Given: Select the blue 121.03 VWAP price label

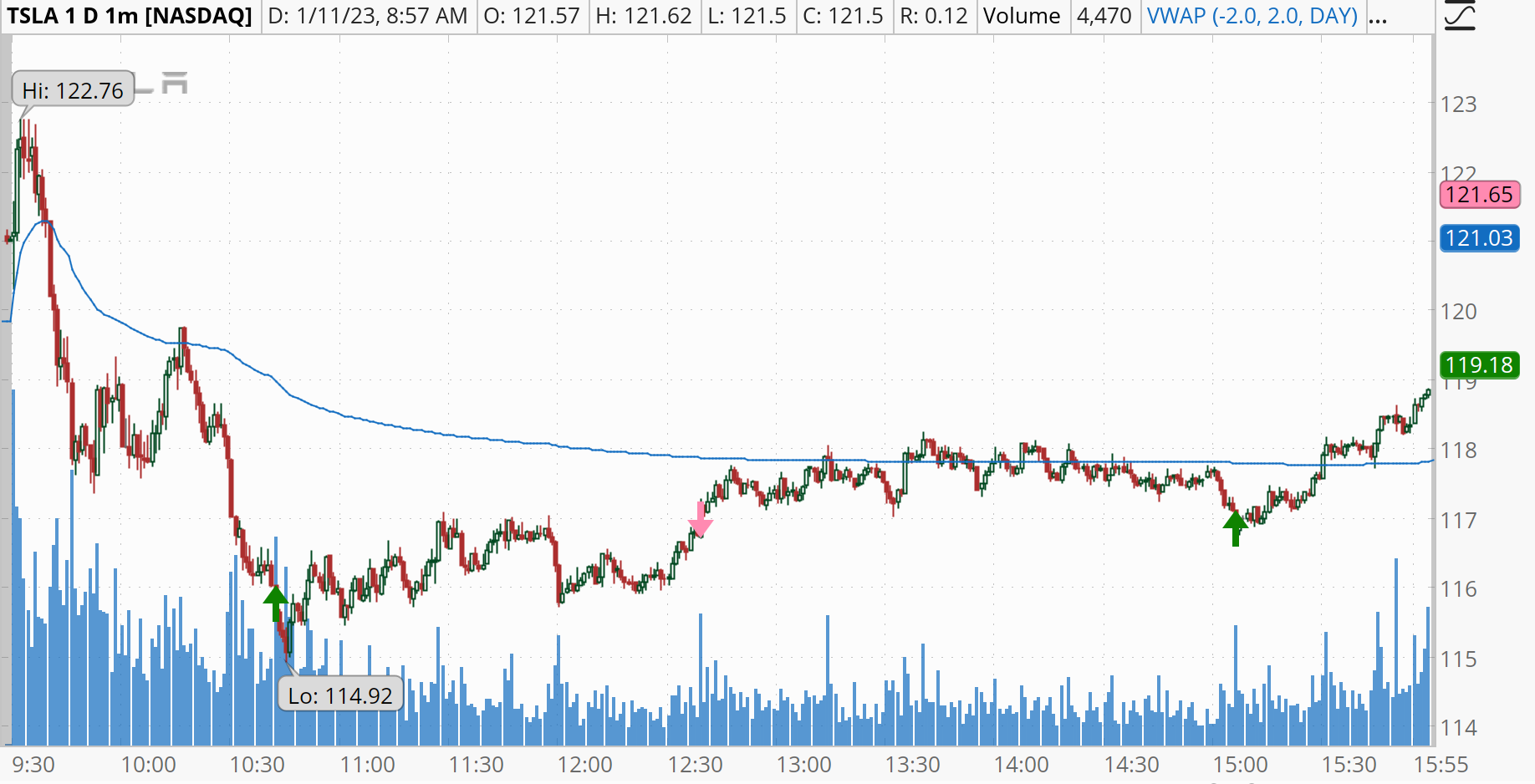Looking at the screenshot, I should [x=1479, y=238].
